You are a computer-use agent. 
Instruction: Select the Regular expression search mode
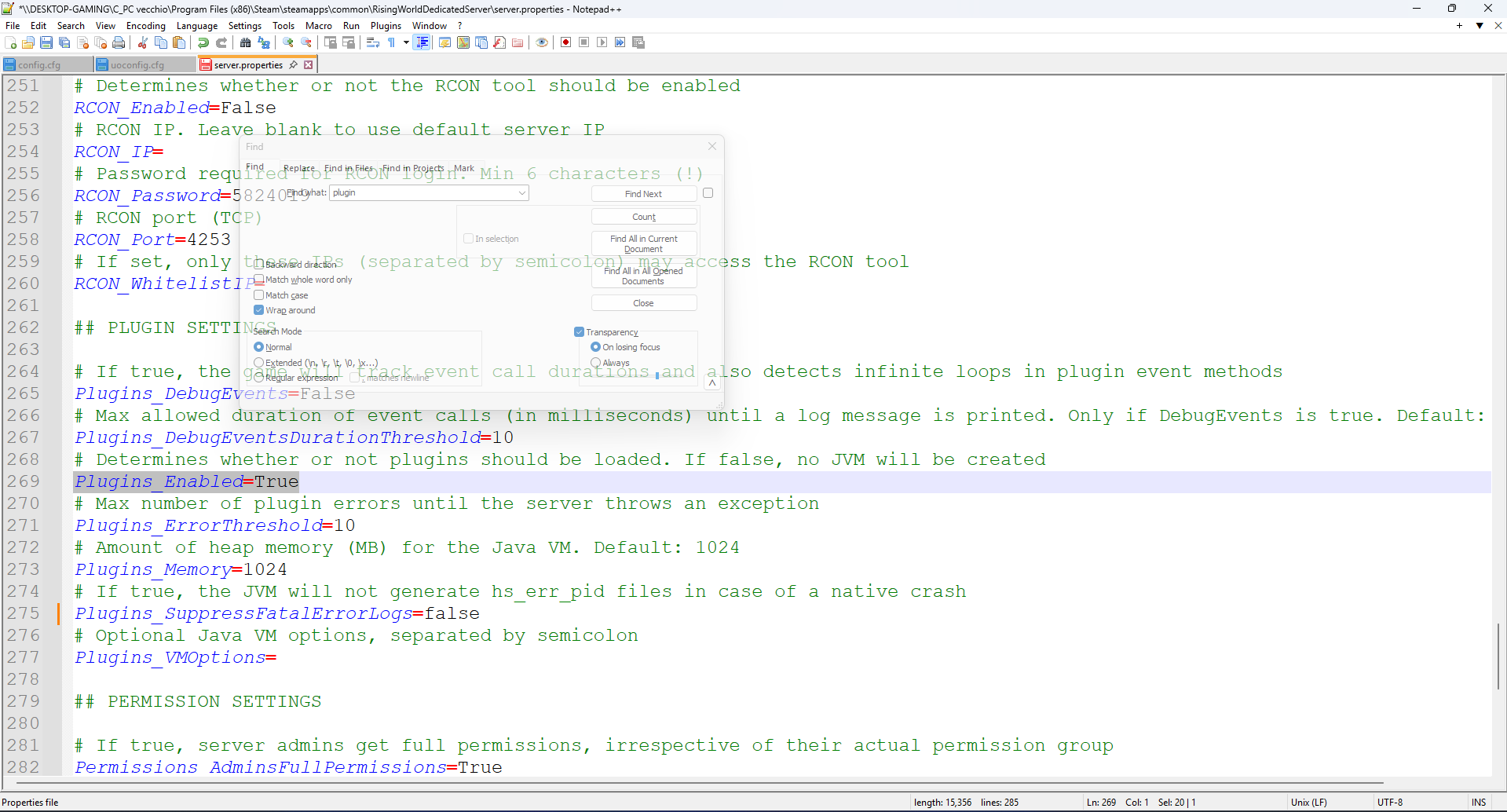[259, 378]
